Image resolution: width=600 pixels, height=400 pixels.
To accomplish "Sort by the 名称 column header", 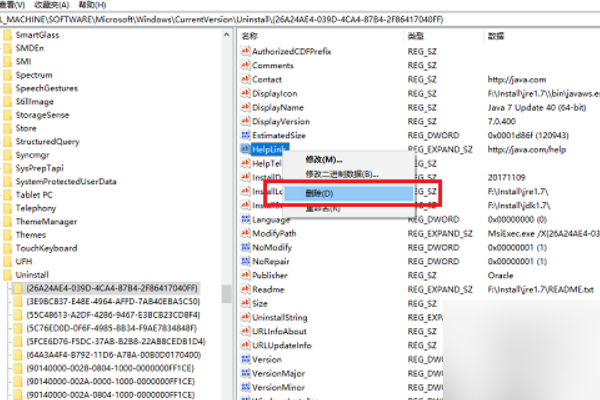I will point(250,36).
